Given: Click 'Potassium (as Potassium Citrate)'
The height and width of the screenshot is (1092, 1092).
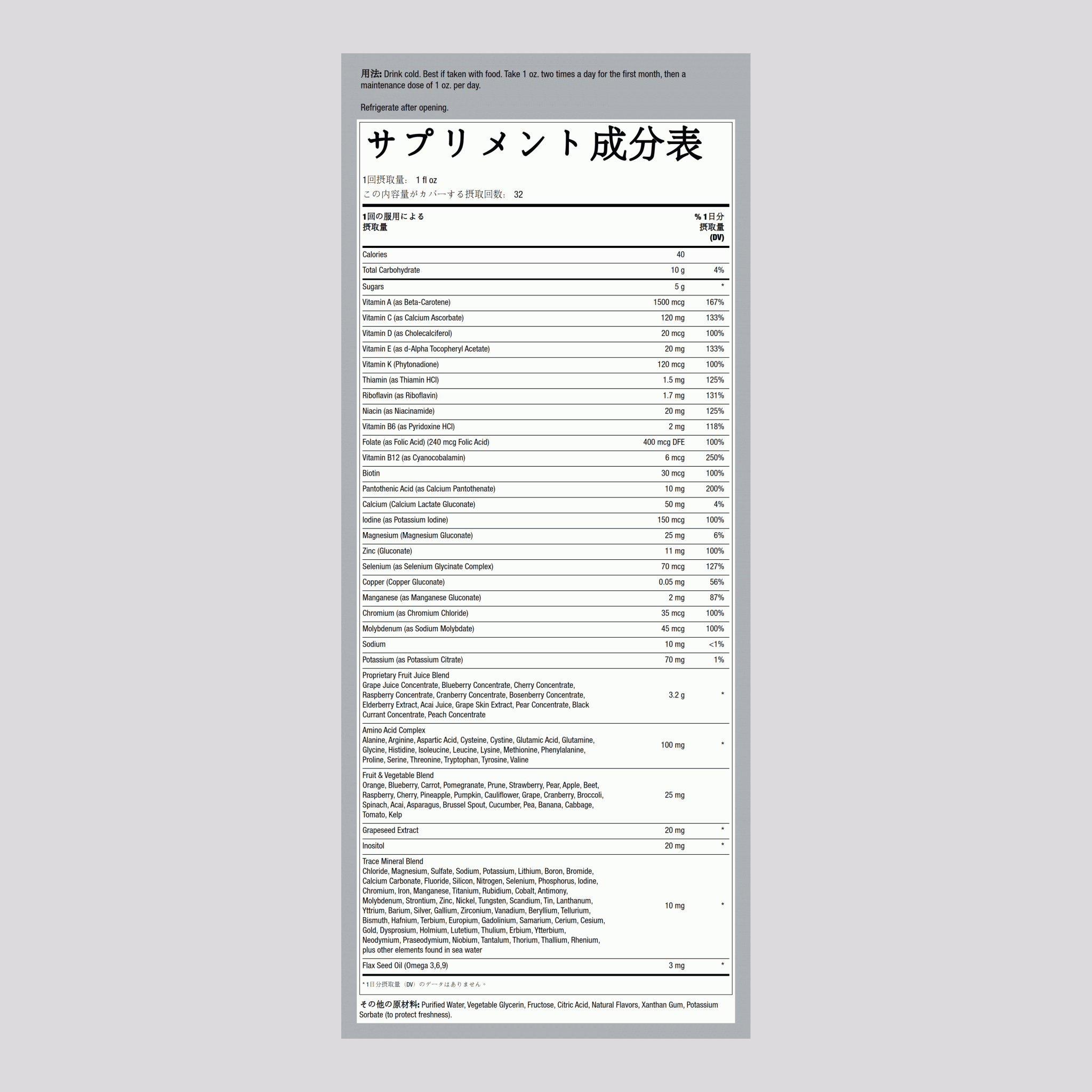Looking at the screenshot, I should point(413,660).
